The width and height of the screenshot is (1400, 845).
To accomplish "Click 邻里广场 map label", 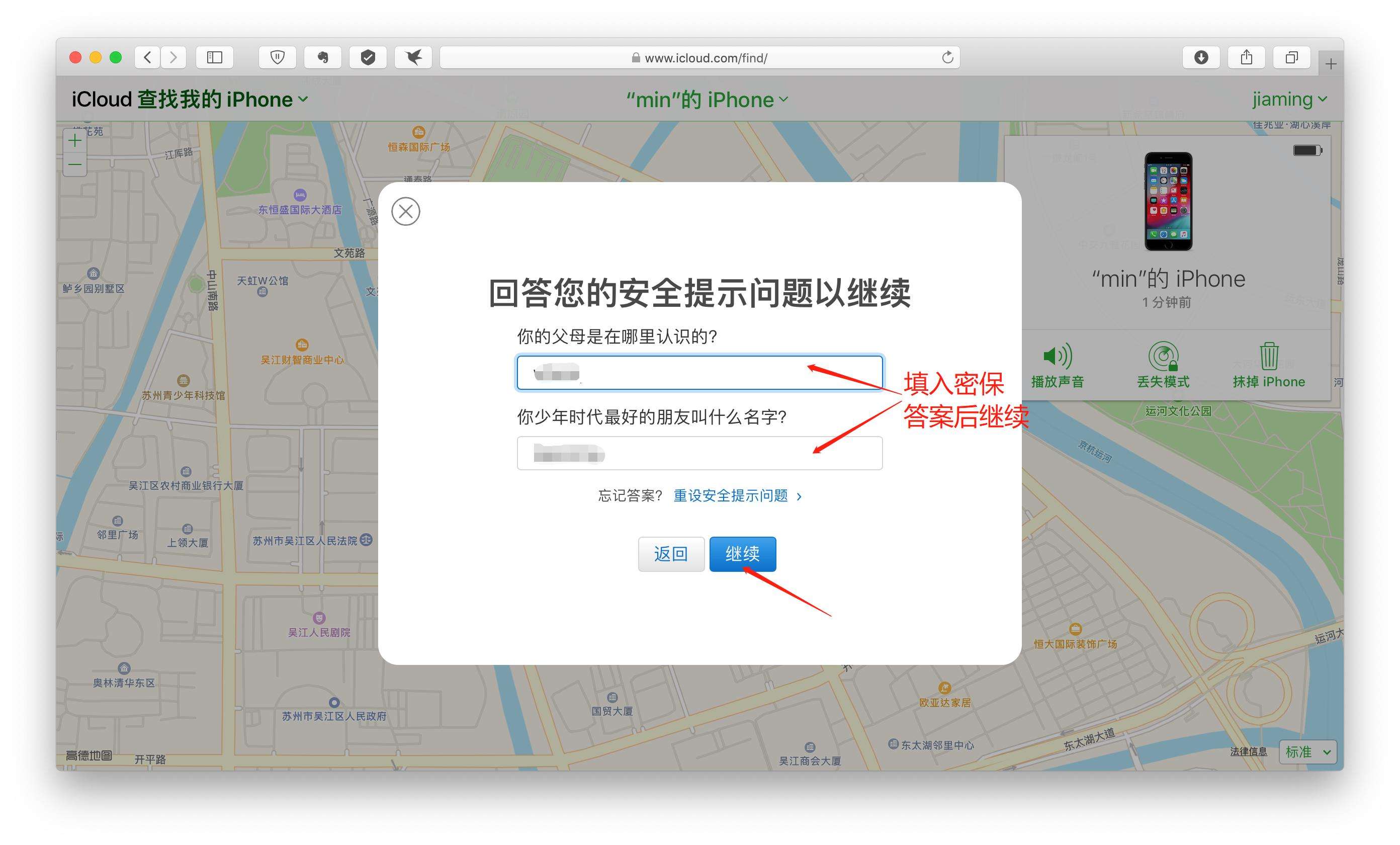I will [118, 535].
